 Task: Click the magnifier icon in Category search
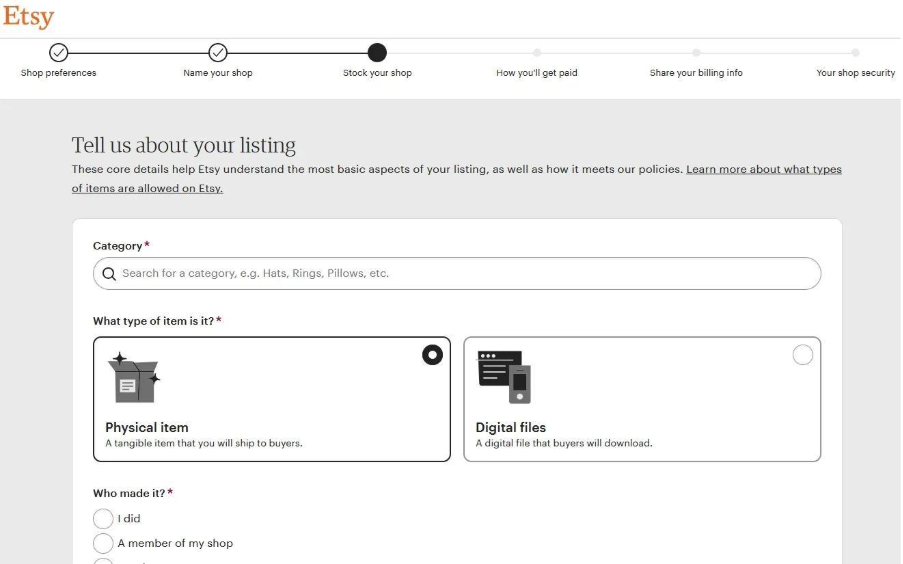click(108, 274)
